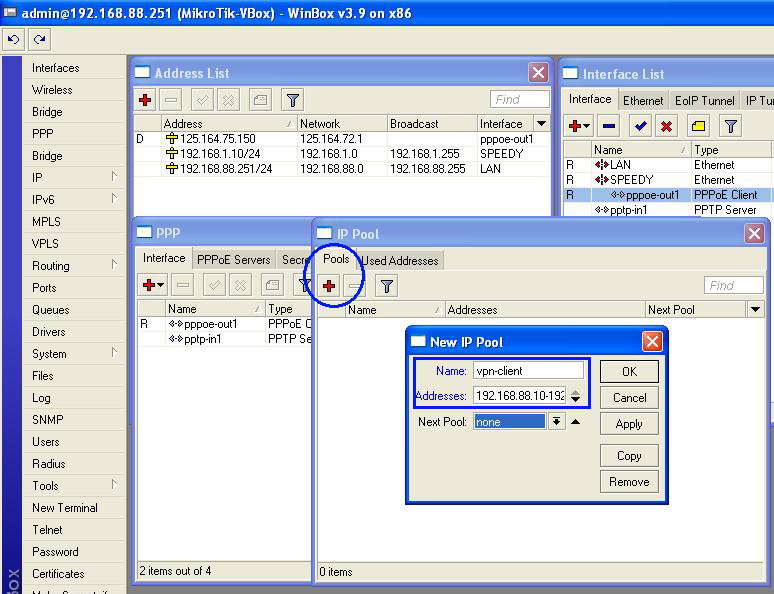The image size is (774, 594).
Task: Remove selected interface in Interface List
Action: (x=609, y=126)
